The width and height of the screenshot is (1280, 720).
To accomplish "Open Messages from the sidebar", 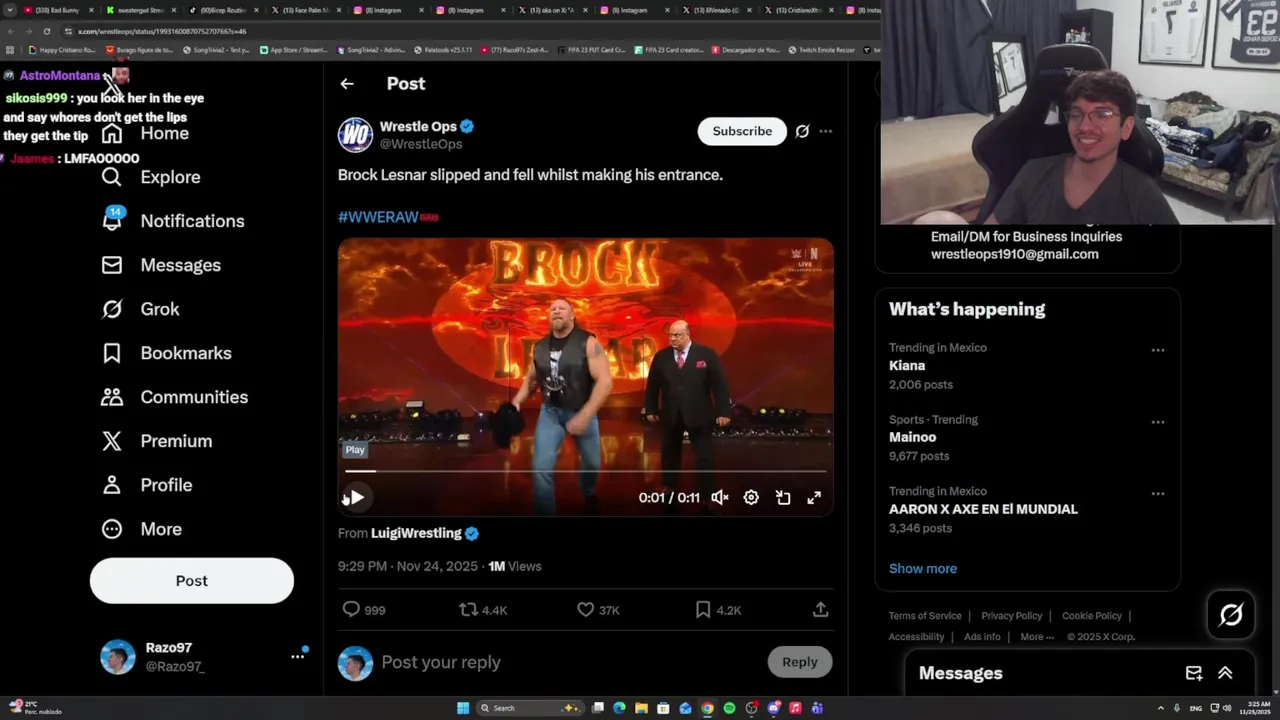I will tap(161, 265).
